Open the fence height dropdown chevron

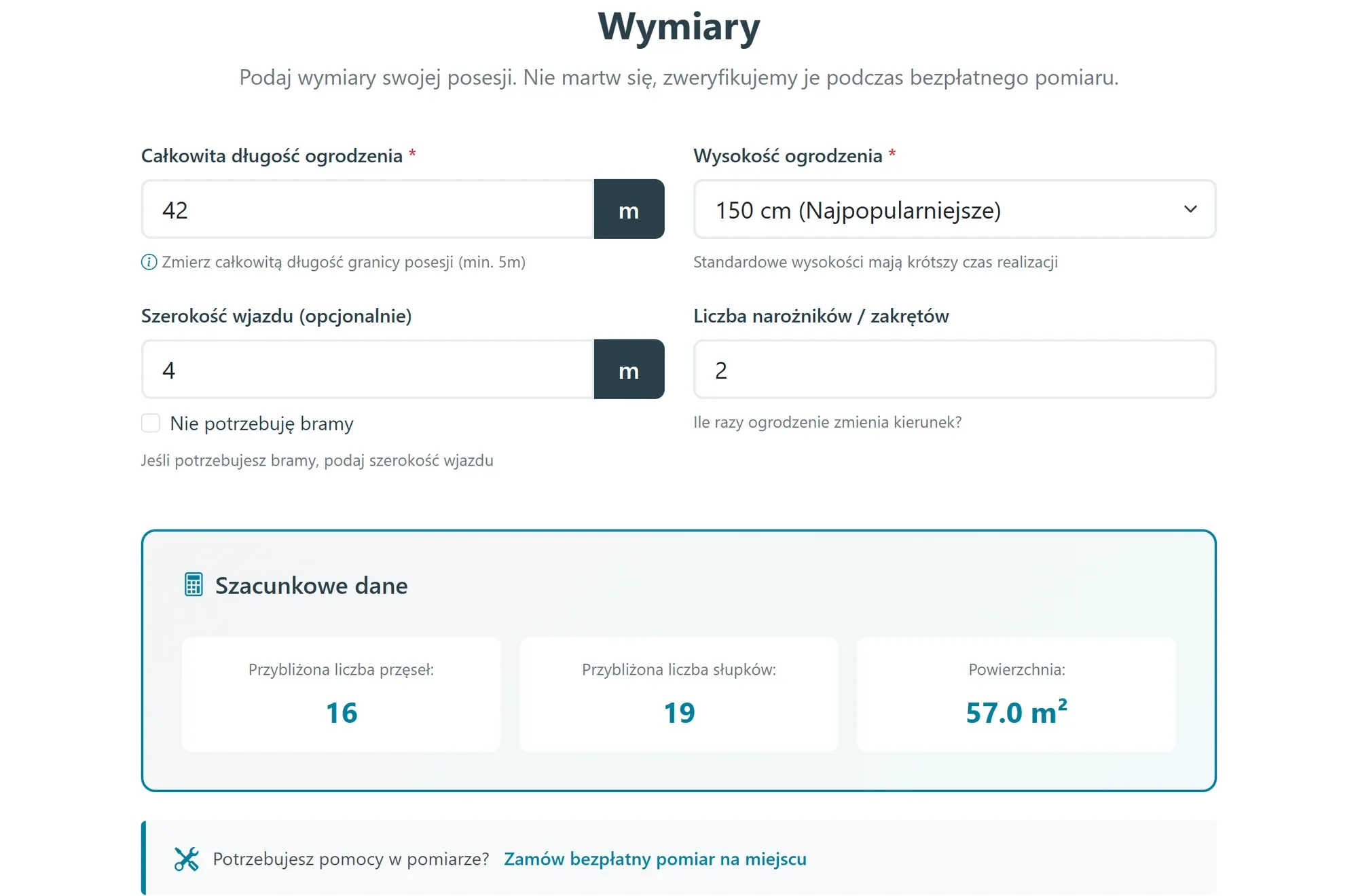[1190, 209]
